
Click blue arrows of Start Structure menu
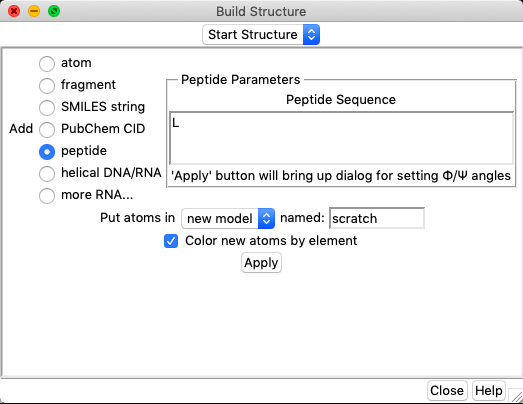[312, 34]
